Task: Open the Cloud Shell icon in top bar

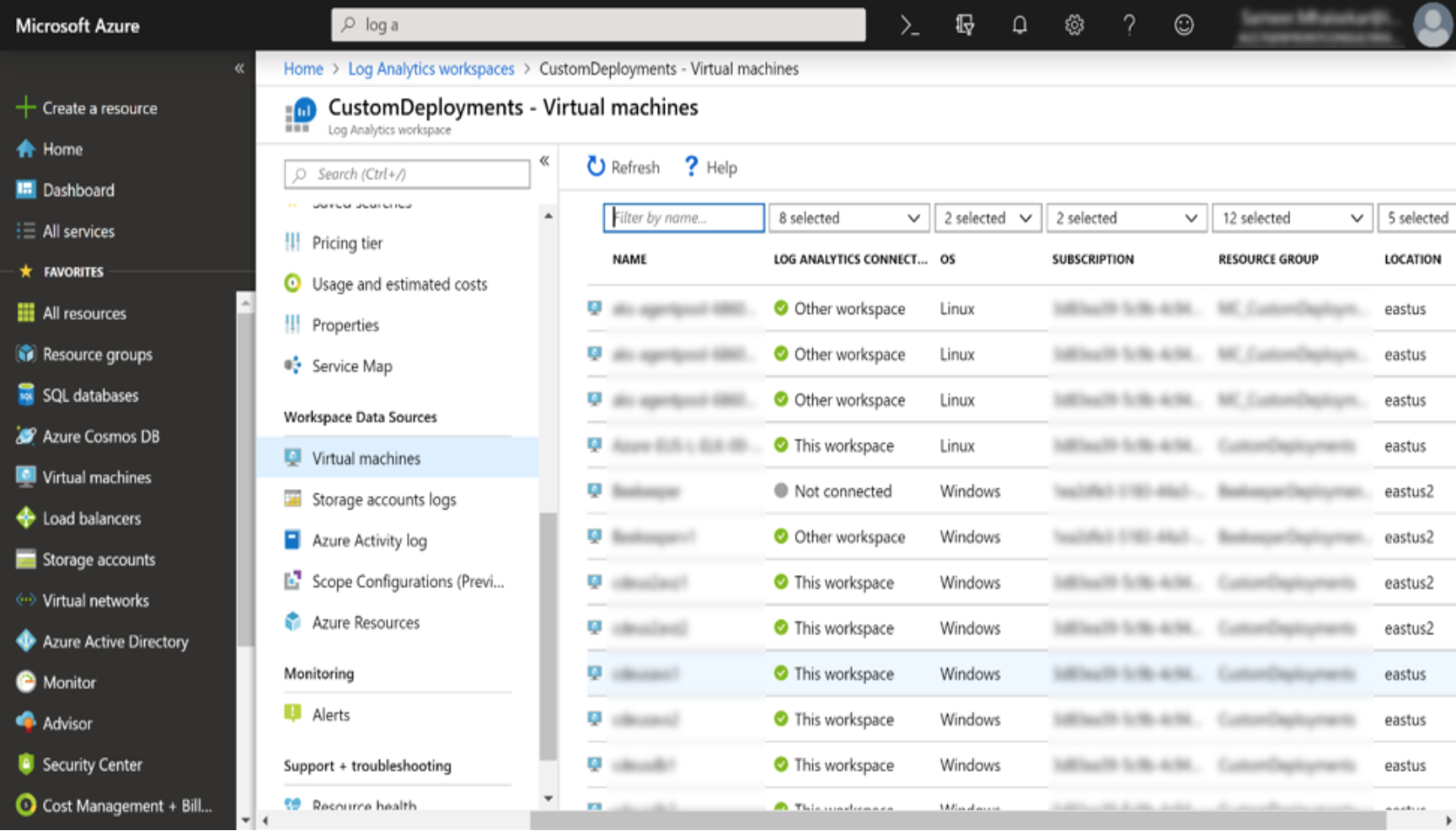Action: (909, 25)
